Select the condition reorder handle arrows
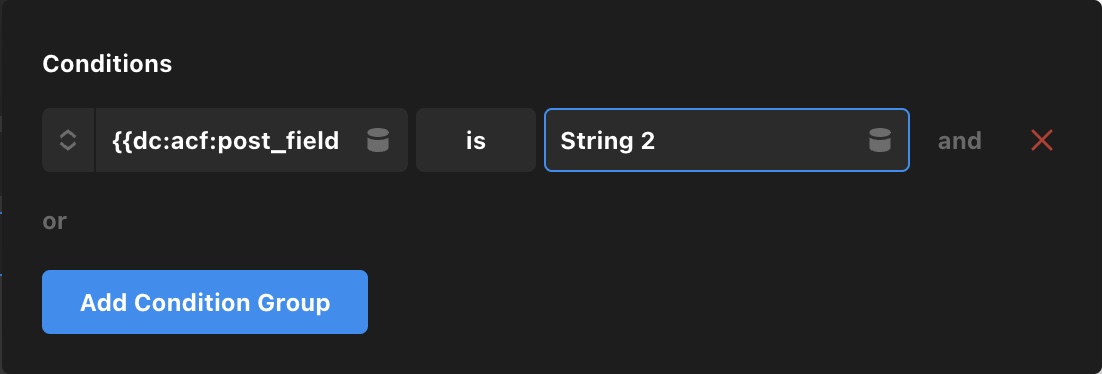The image size is (1102, 374). pos(67,140)
